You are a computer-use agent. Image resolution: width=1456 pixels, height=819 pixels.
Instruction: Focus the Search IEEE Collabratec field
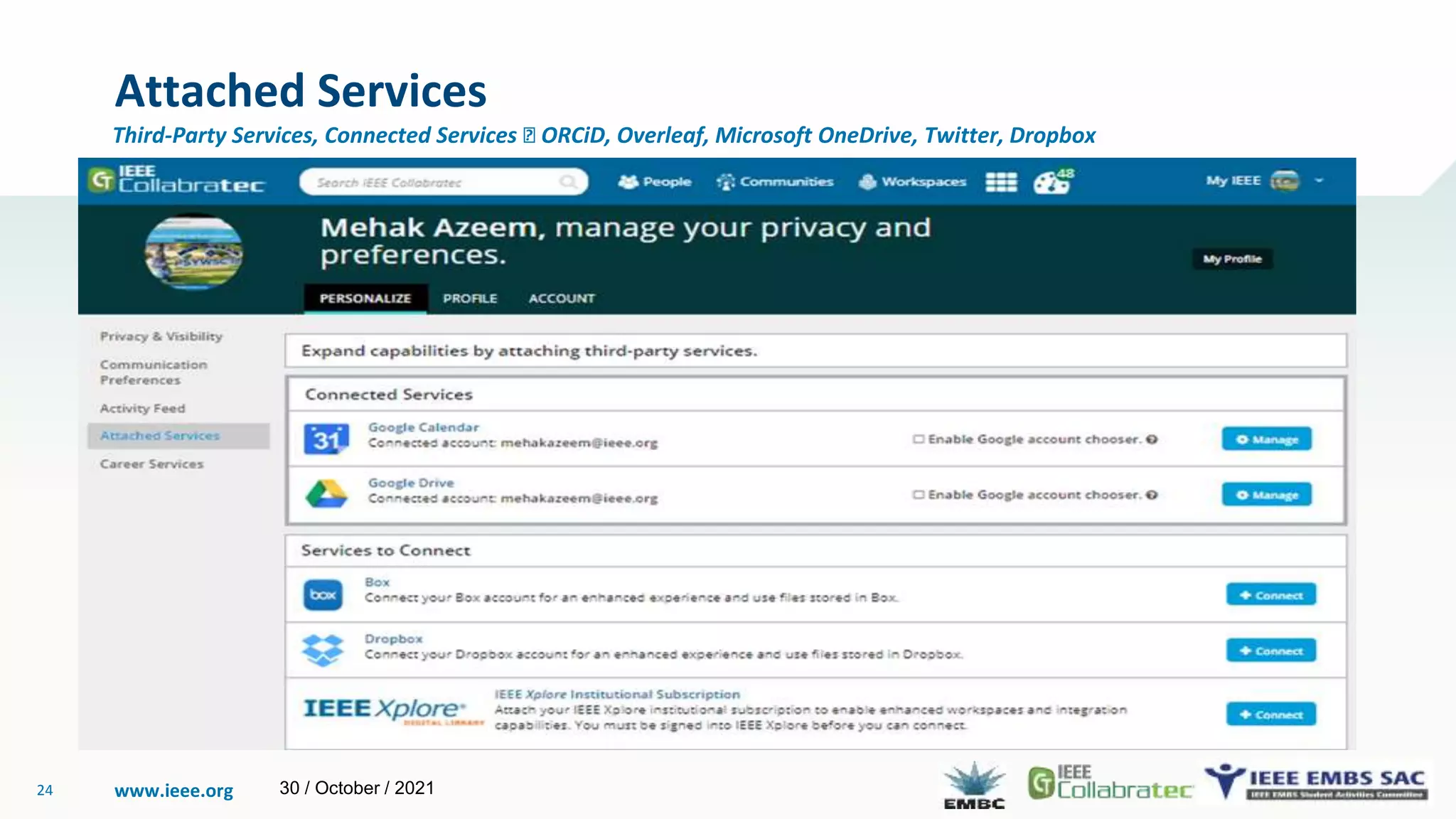tap(444, 182)
